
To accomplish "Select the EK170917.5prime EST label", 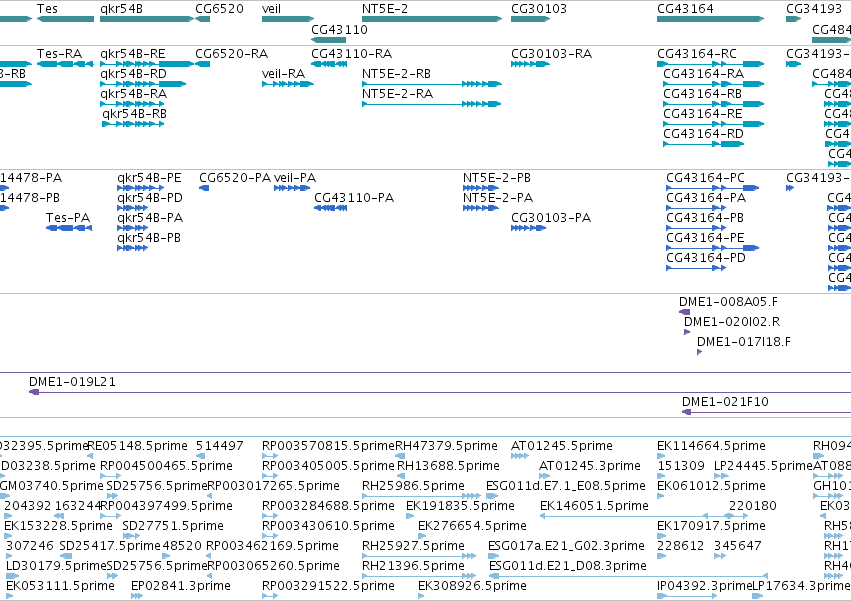I will coord(712,526).
